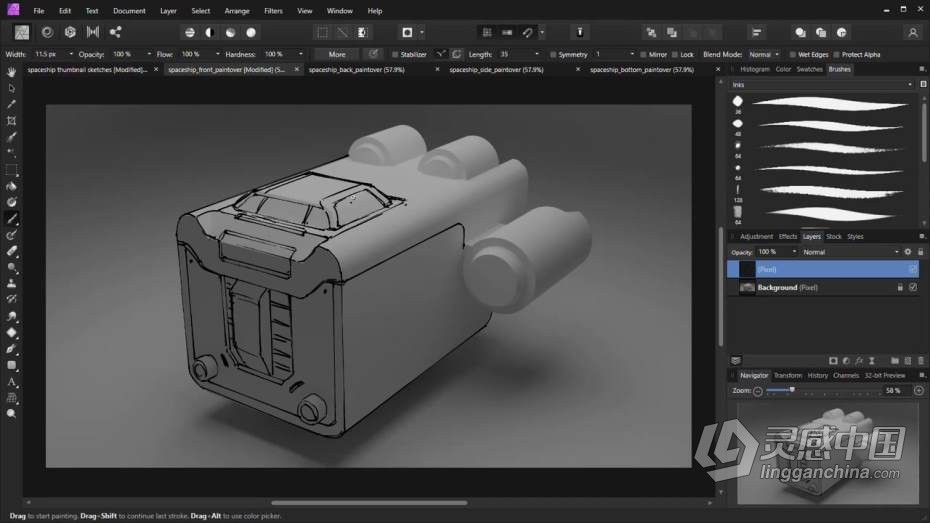Open the Filters menu
The height and width of the screenshot is (523, 930).
pos(273,11)
